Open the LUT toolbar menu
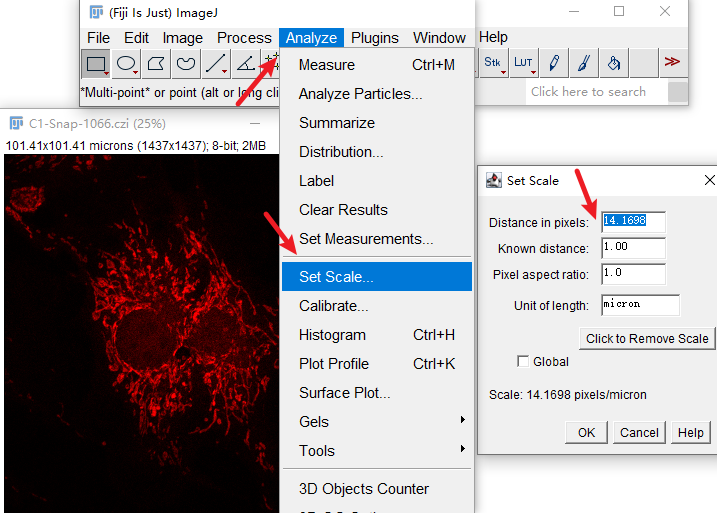717x513 pixels. (524, 63)
